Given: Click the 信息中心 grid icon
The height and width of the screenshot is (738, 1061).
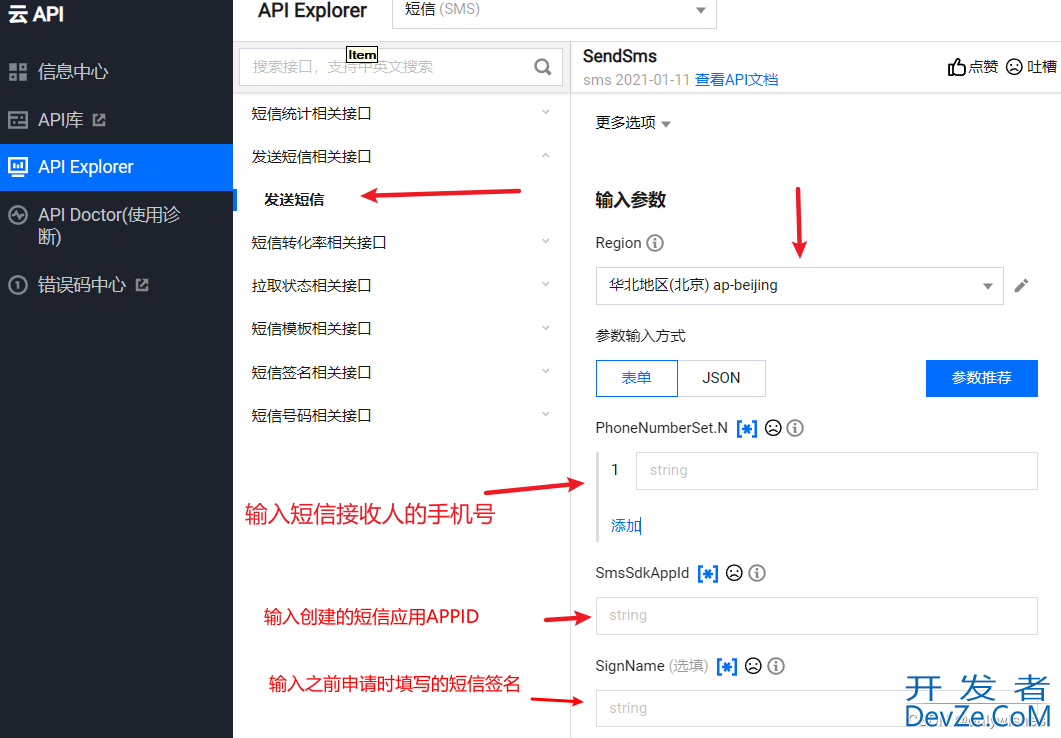Looking at the screenshot, I should pyautogui.click(x=18, y=72).
